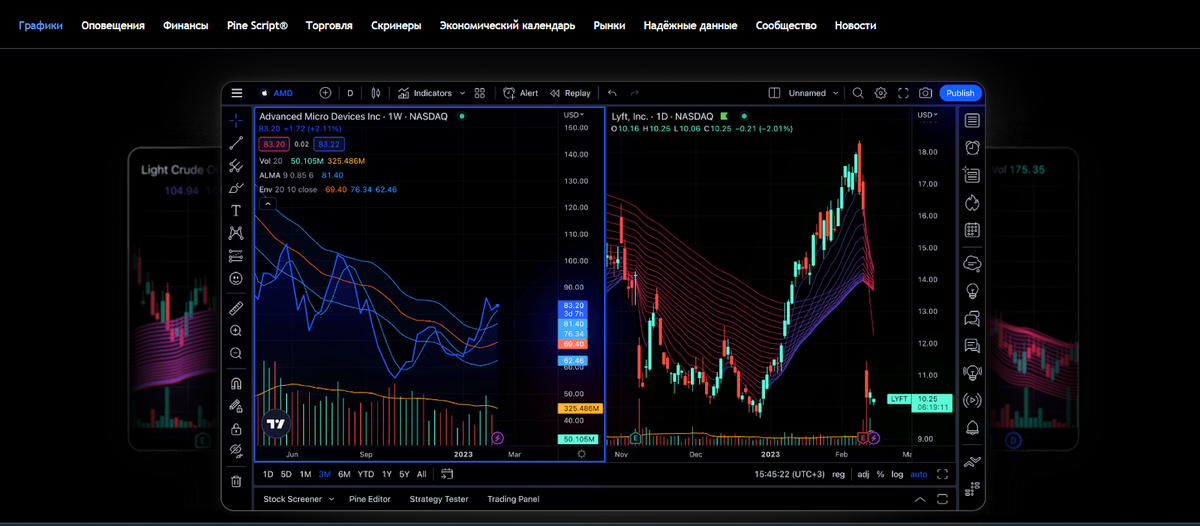Click the zoom out magnifier

click(236, 353)
